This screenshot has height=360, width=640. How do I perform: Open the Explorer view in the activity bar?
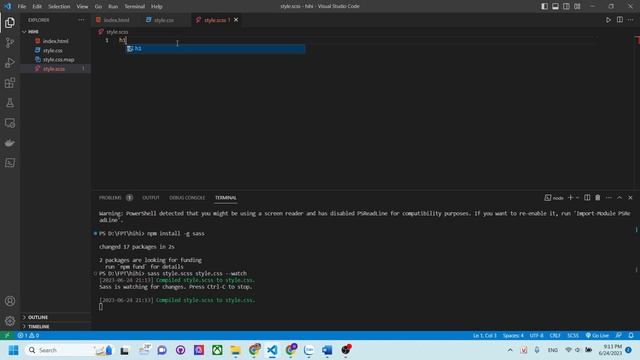tap(10, 23)
